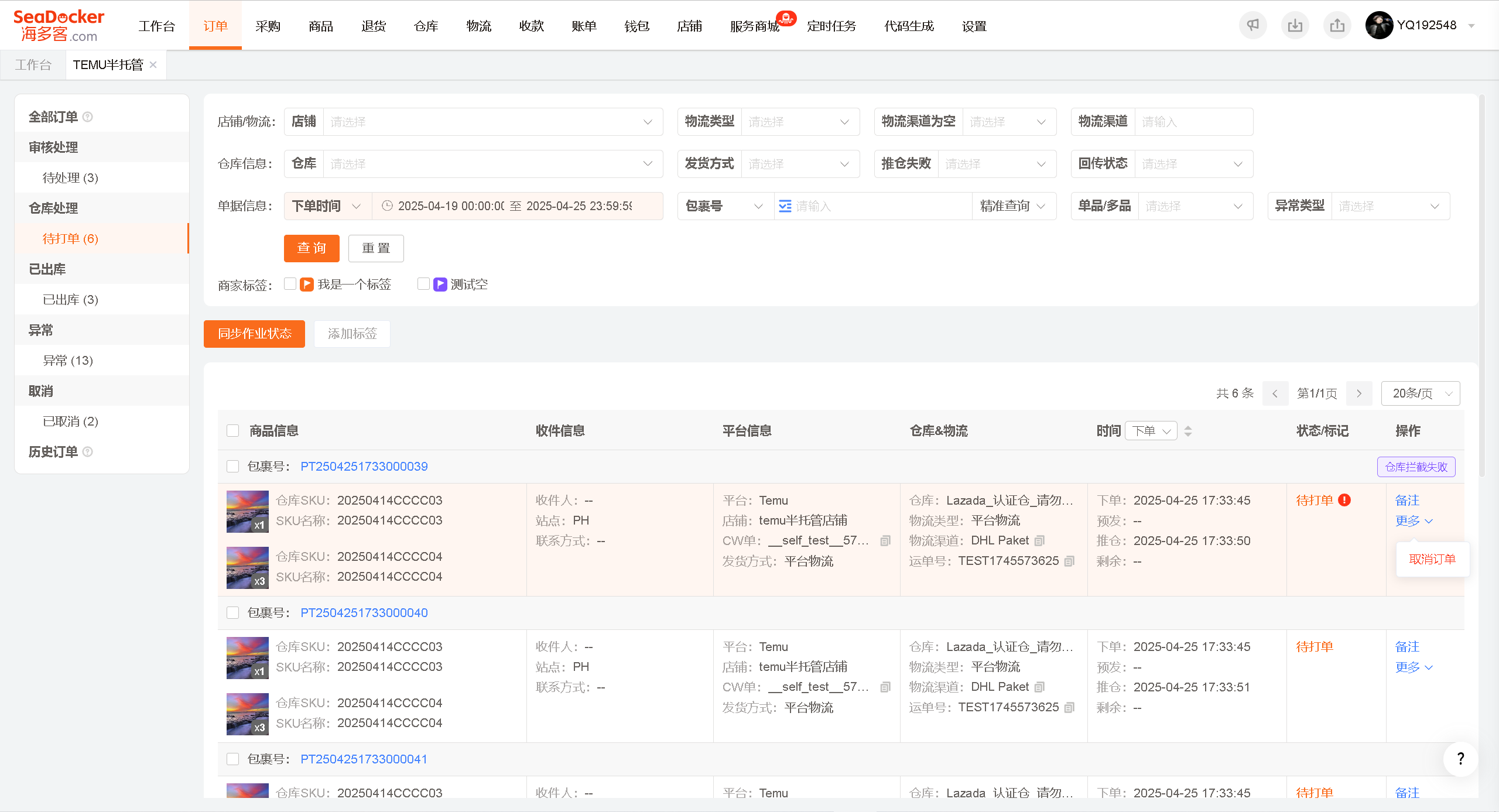Copy tracking number TEST1745573625 in first order
This screenshot has height=812, width=1499.
(x=1069, y=561)
